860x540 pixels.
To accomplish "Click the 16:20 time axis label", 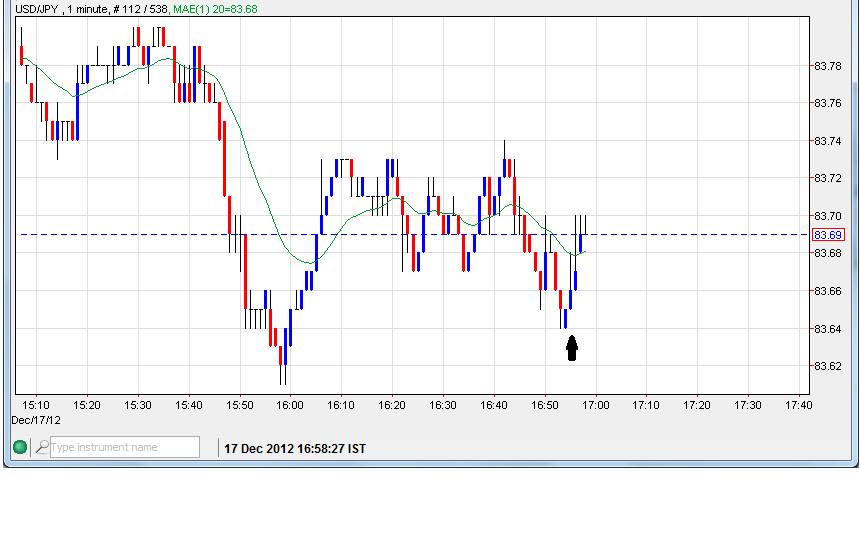I will point(392,405).
